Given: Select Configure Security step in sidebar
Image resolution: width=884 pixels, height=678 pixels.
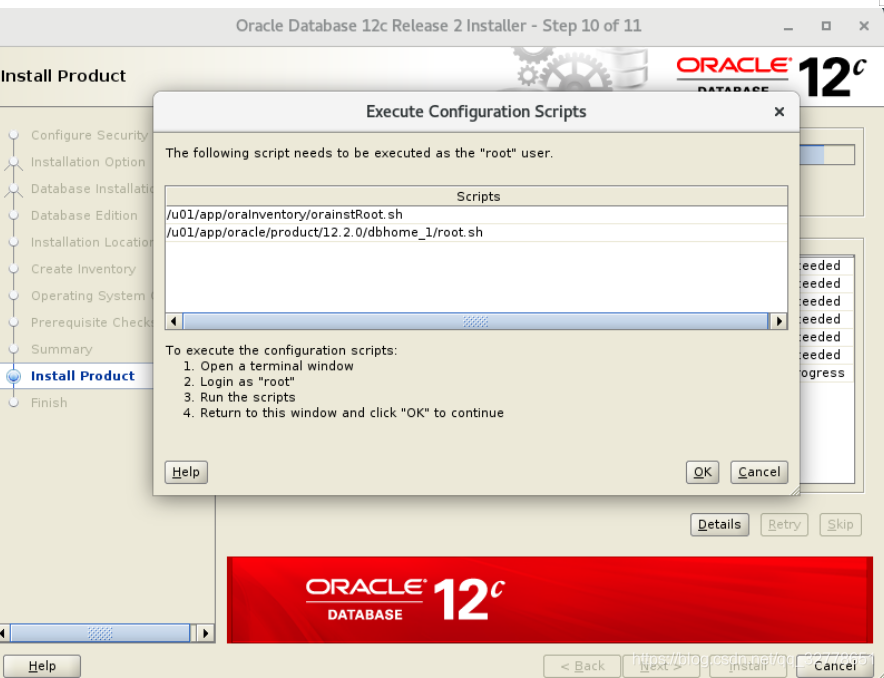Looking at the screenshot, I should 89,135.
